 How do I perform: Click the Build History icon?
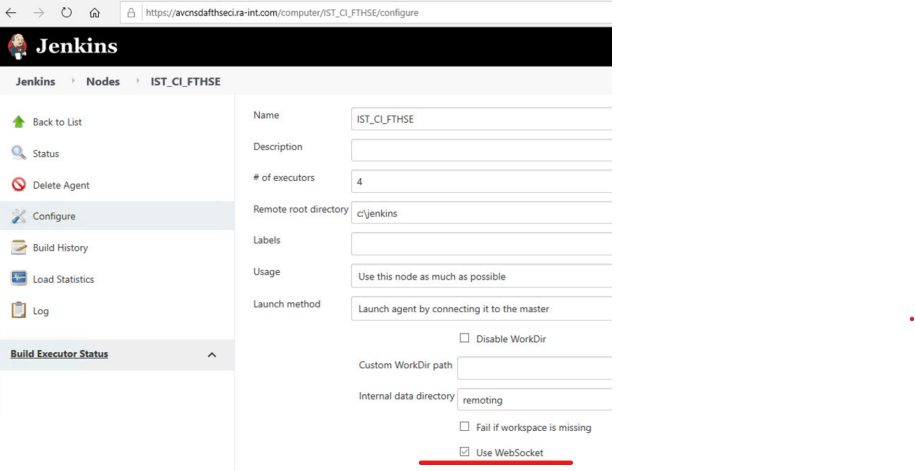pos(18,248)
